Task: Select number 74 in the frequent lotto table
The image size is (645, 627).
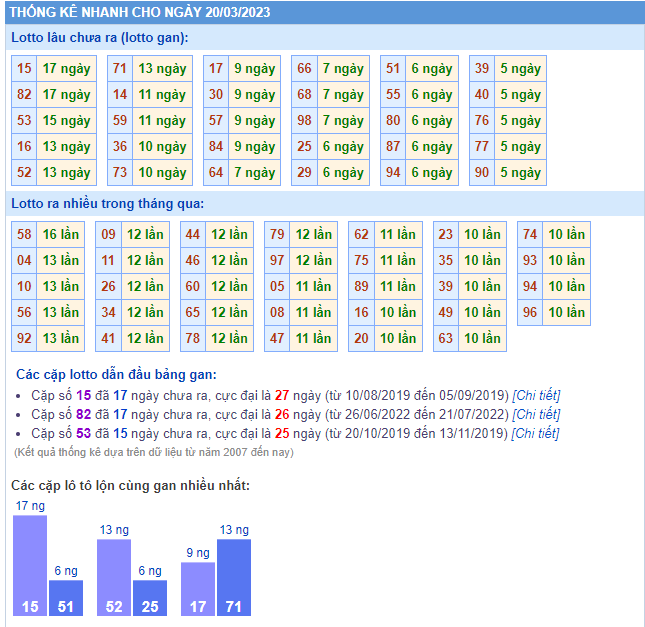Action: coord(530,235)
